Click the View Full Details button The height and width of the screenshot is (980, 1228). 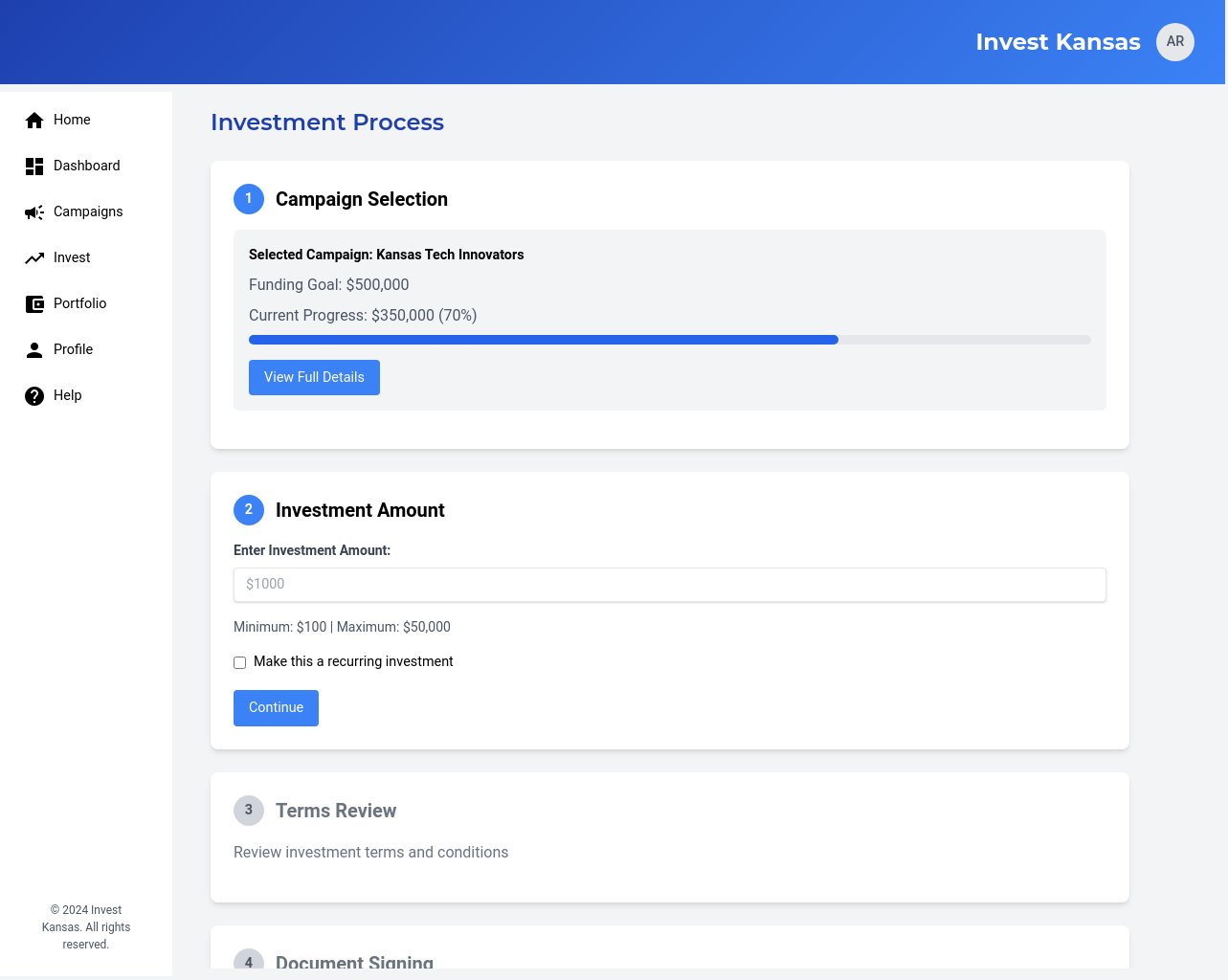click(x=314, y=377)
